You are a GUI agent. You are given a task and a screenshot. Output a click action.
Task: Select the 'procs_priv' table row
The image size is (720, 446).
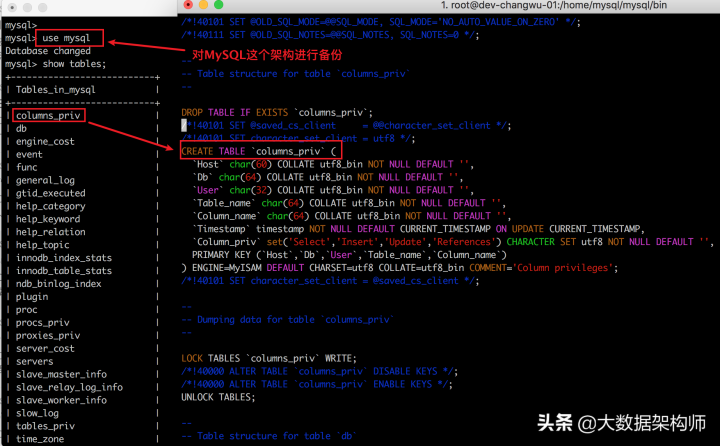pyautogui.click(x=43, y=322)
